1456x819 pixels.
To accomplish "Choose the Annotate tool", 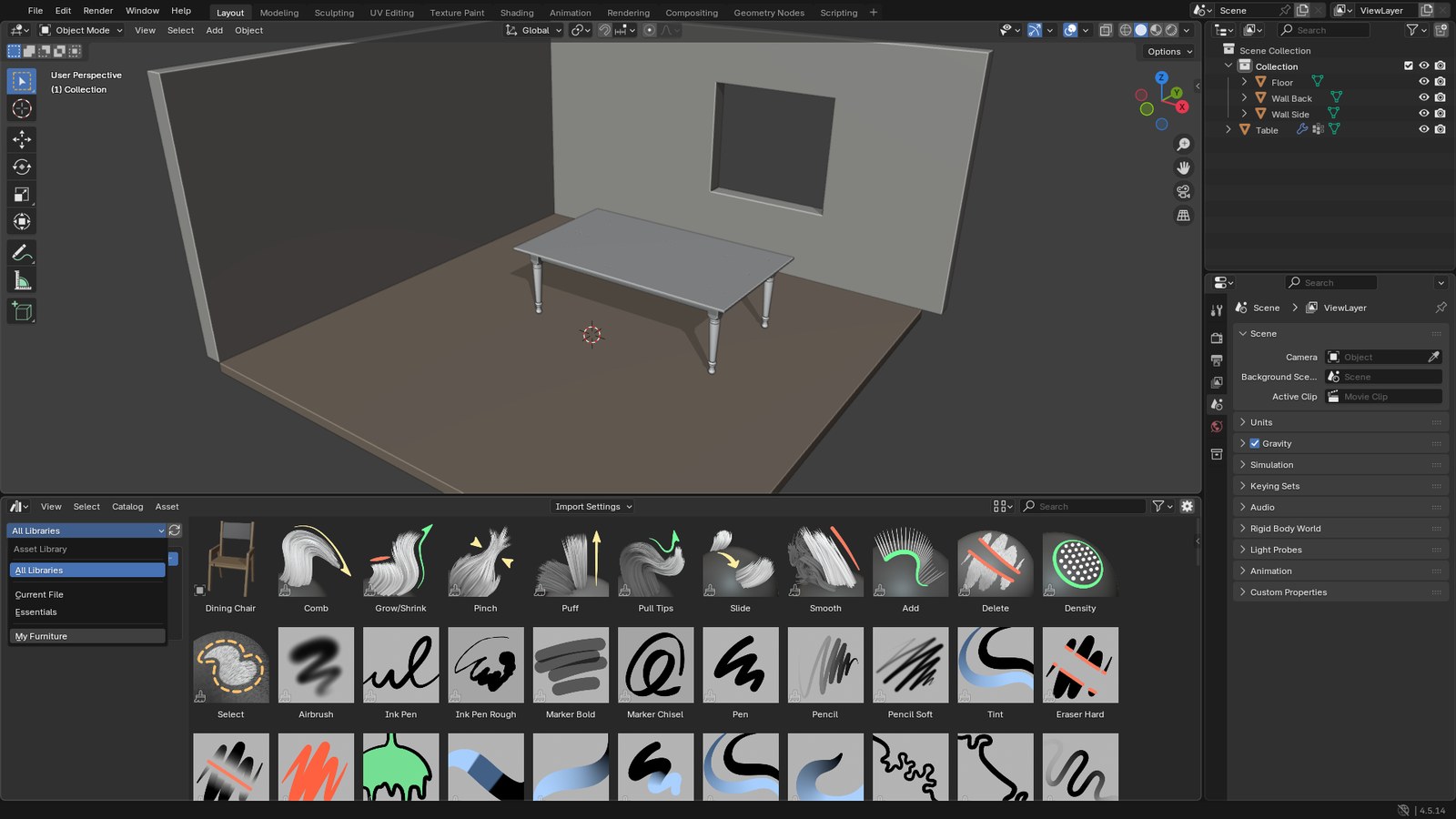I will (x=22, y=253).
